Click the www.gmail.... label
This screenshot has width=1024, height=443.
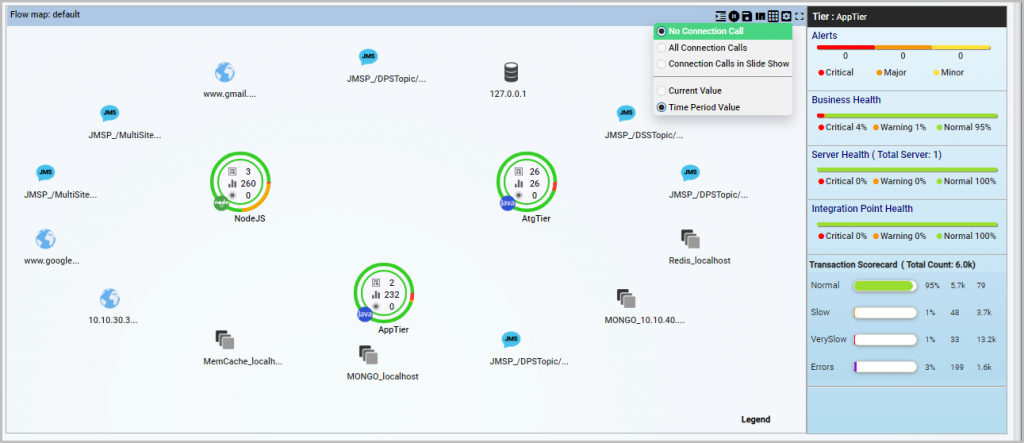coord(229,93)
